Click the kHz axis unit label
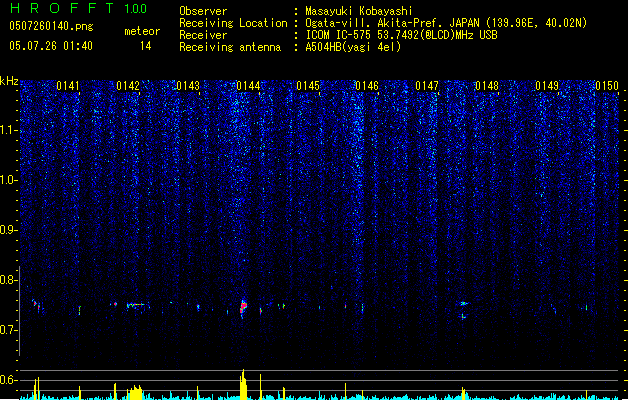 (9, 81)
